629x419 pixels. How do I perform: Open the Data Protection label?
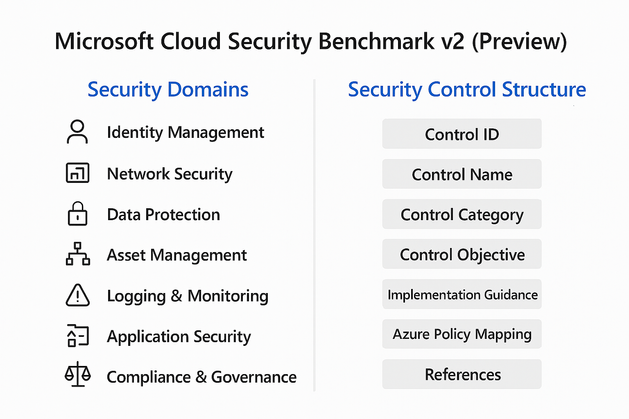(x=163, y=214)
